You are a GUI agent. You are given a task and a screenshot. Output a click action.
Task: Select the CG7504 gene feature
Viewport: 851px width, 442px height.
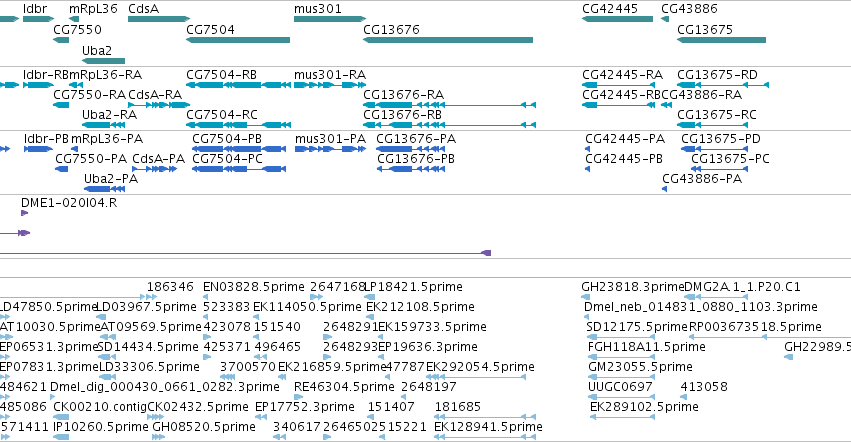(x=238, y=40)
